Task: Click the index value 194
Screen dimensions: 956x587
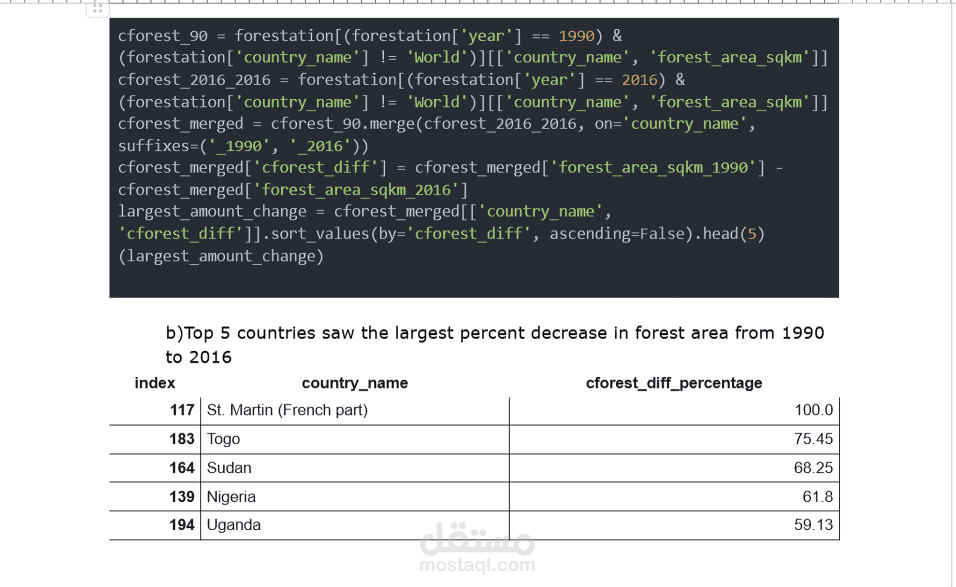Action: (182, 525)
